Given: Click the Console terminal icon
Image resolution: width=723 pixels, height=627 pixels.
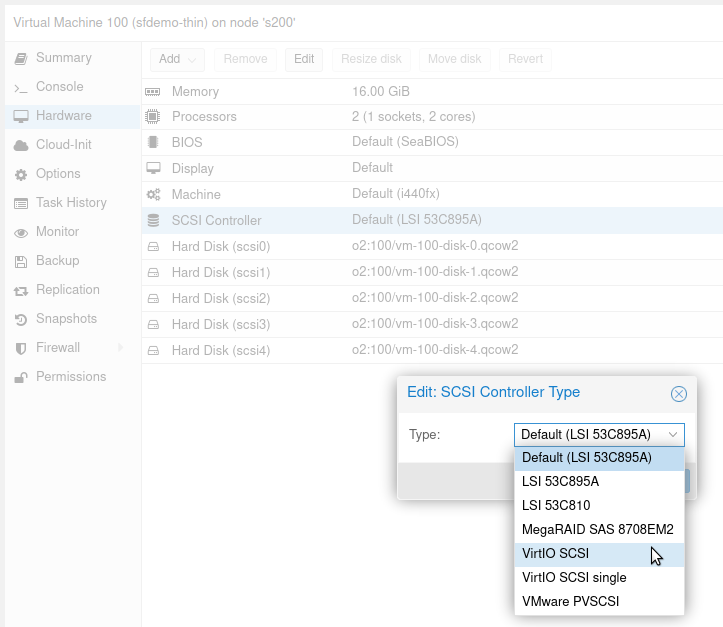Looking at the screenshot, I should (x=21, y=88).
